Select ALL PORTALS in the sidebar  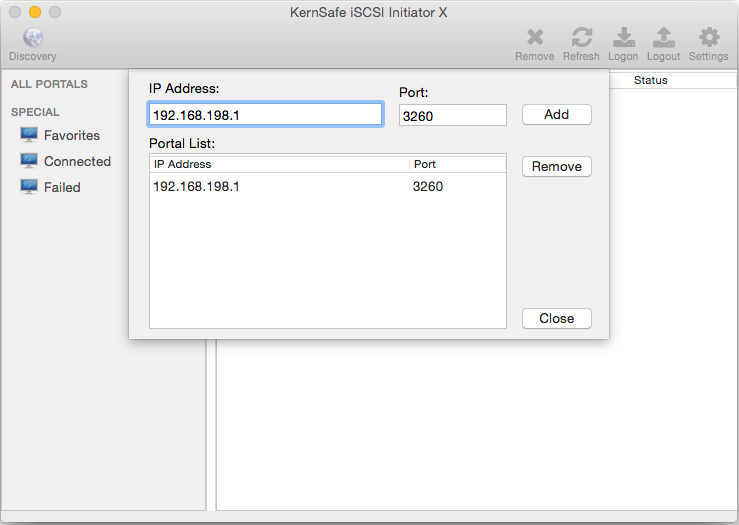(x=49, y=84)
